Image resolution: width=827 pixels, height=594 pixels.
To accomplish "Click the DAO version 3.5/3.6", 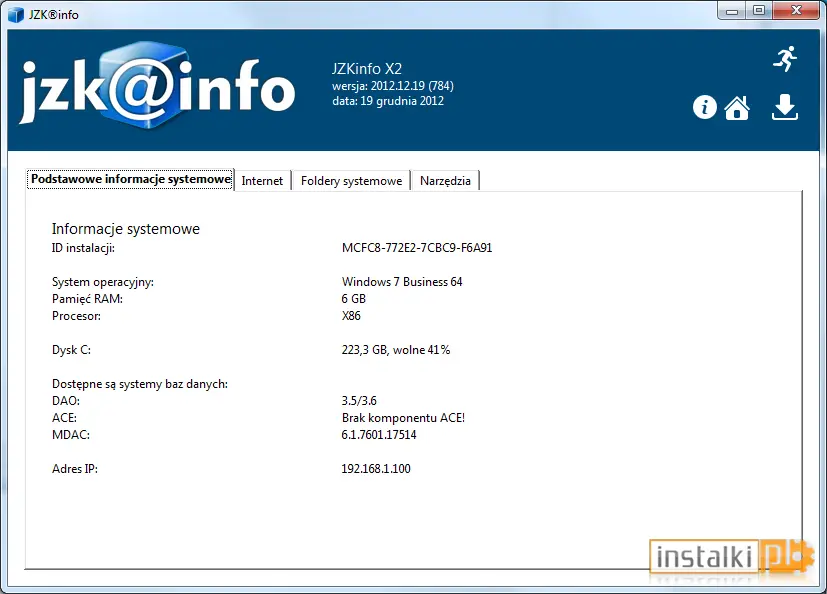I will [x=359, y=401].
